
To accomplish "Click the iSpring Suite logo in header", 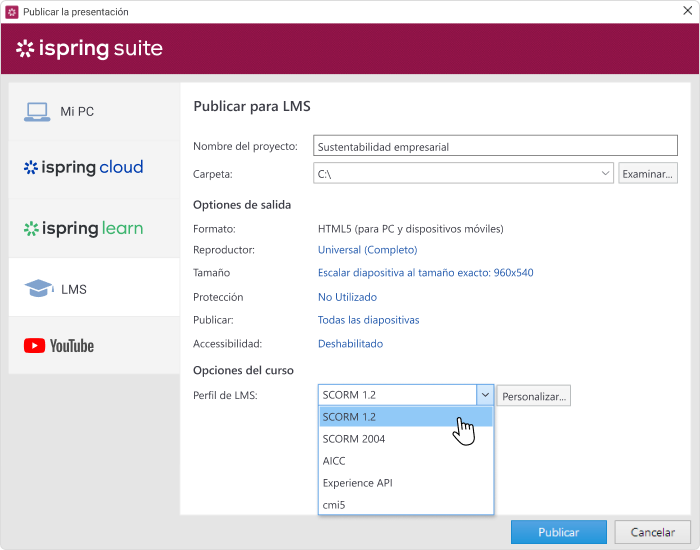I will click(x=89, y=49).
